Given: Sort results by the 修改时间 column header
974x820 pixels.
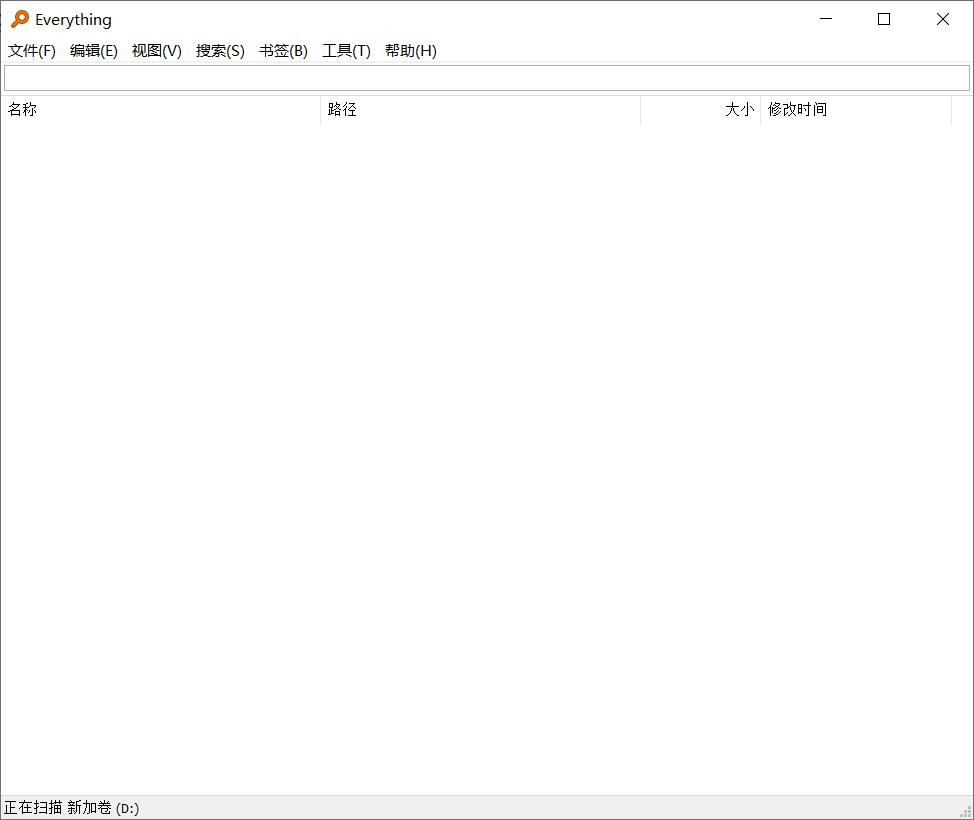Looking at the screenshot, I should tap(797, 110).
